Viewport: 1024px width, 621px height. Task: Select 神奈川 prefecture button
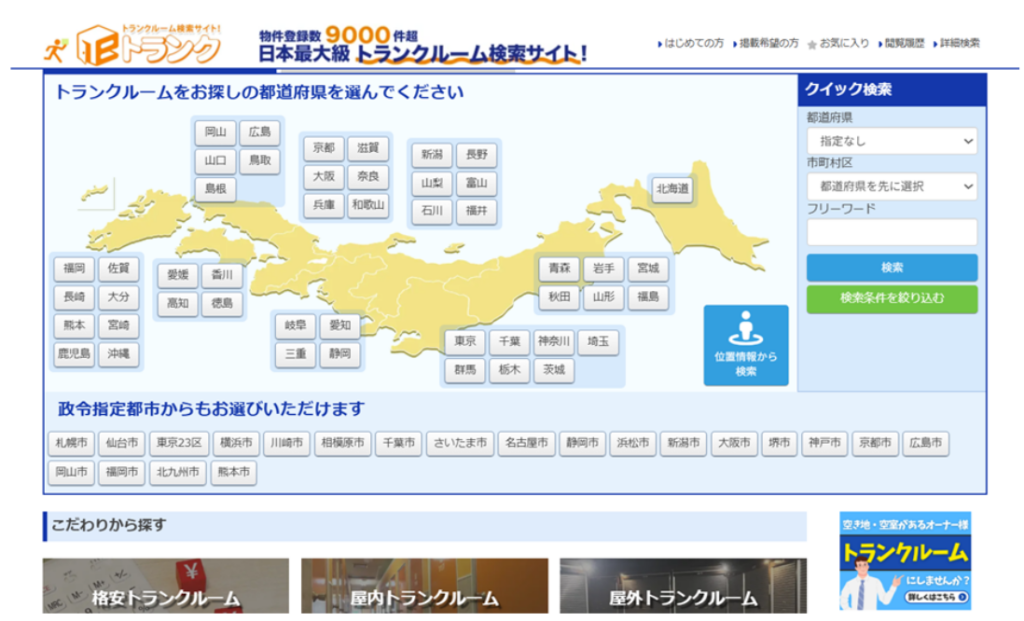click(553, 342)
